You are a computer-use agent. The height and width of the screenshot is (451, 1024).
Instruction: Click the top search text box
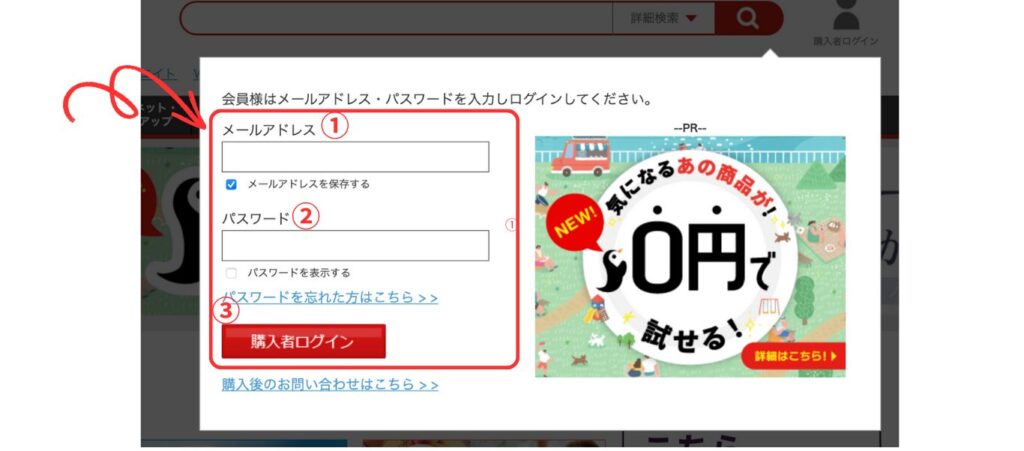[396, 18]
